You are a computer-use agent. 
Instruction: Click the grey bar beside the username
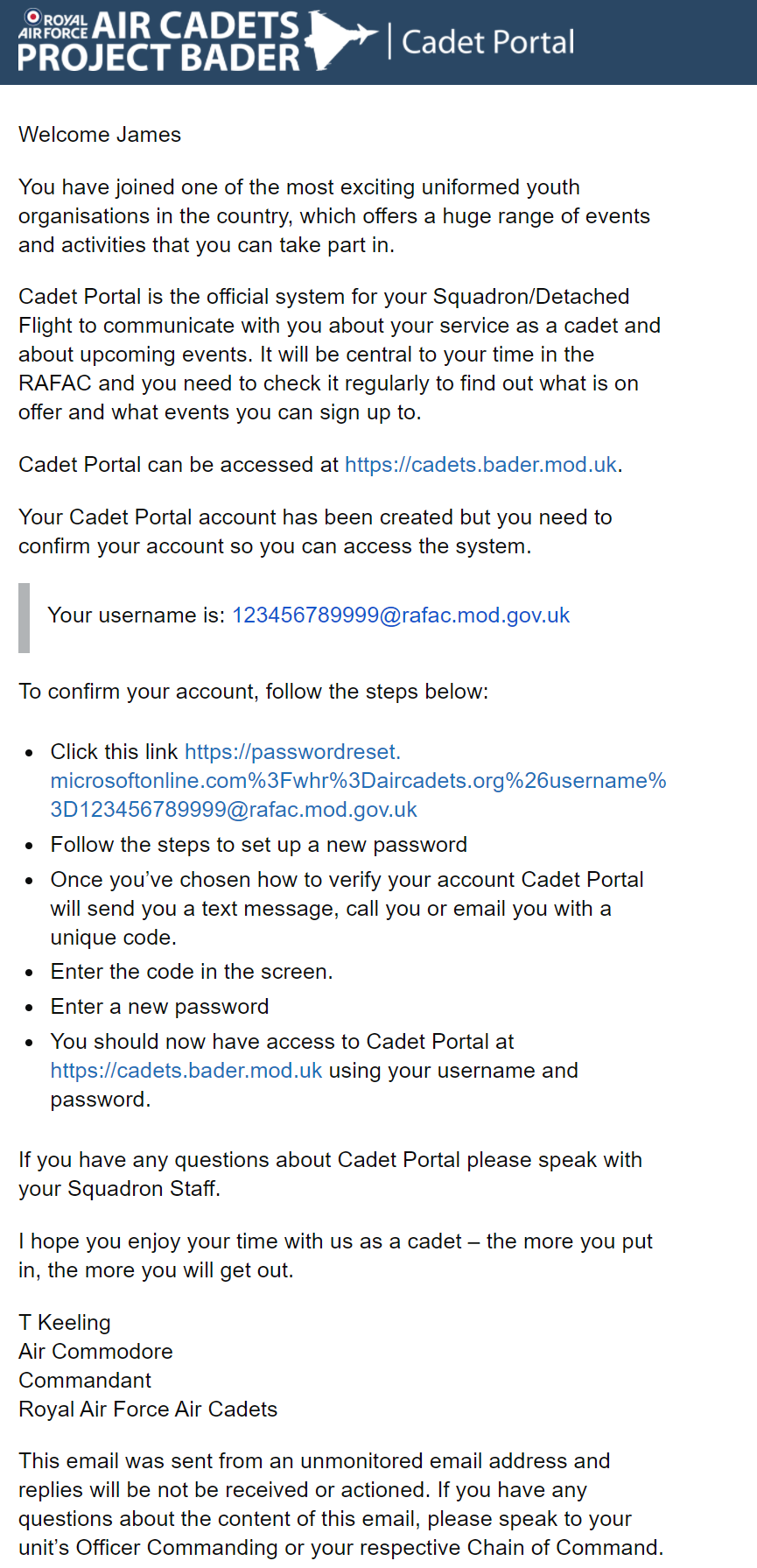pyautogui.click(x=24, y=618)
